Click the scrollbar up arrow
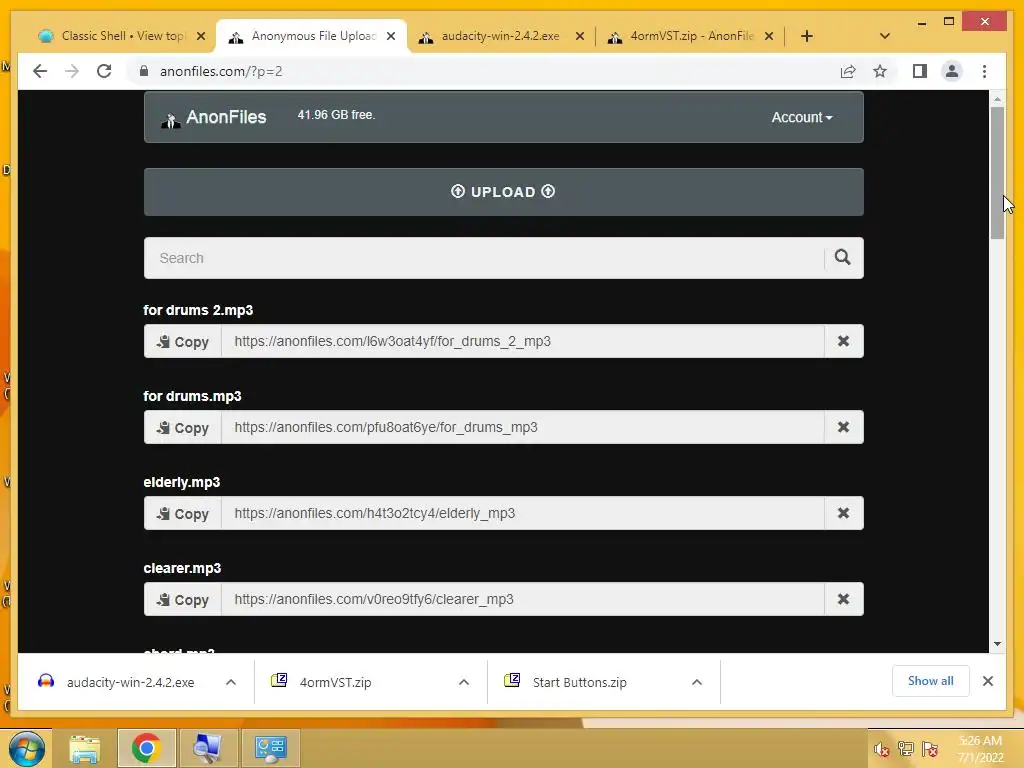 (997, 99)
